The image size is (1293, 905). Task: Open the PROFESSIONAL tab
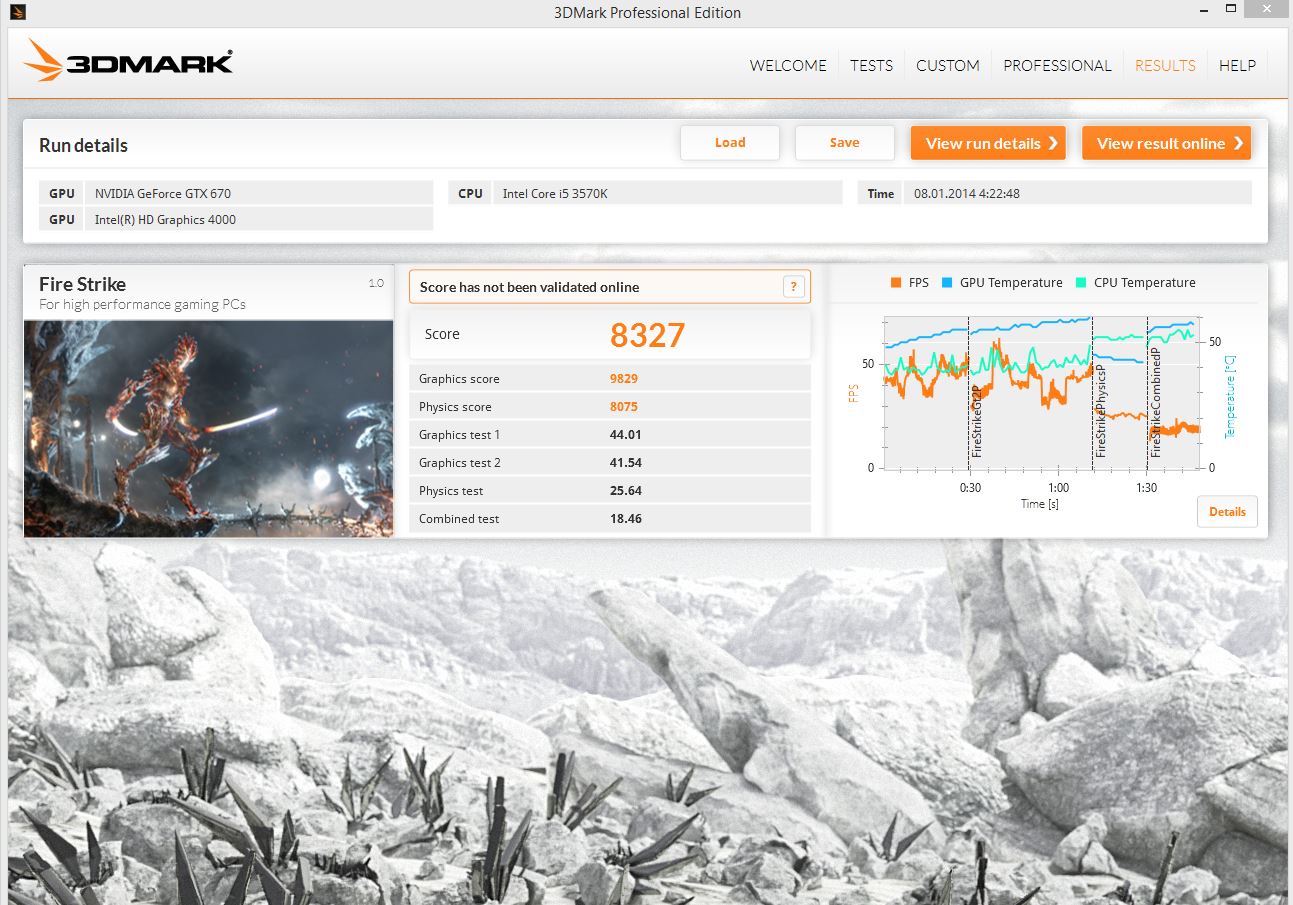coord(1057,66)
